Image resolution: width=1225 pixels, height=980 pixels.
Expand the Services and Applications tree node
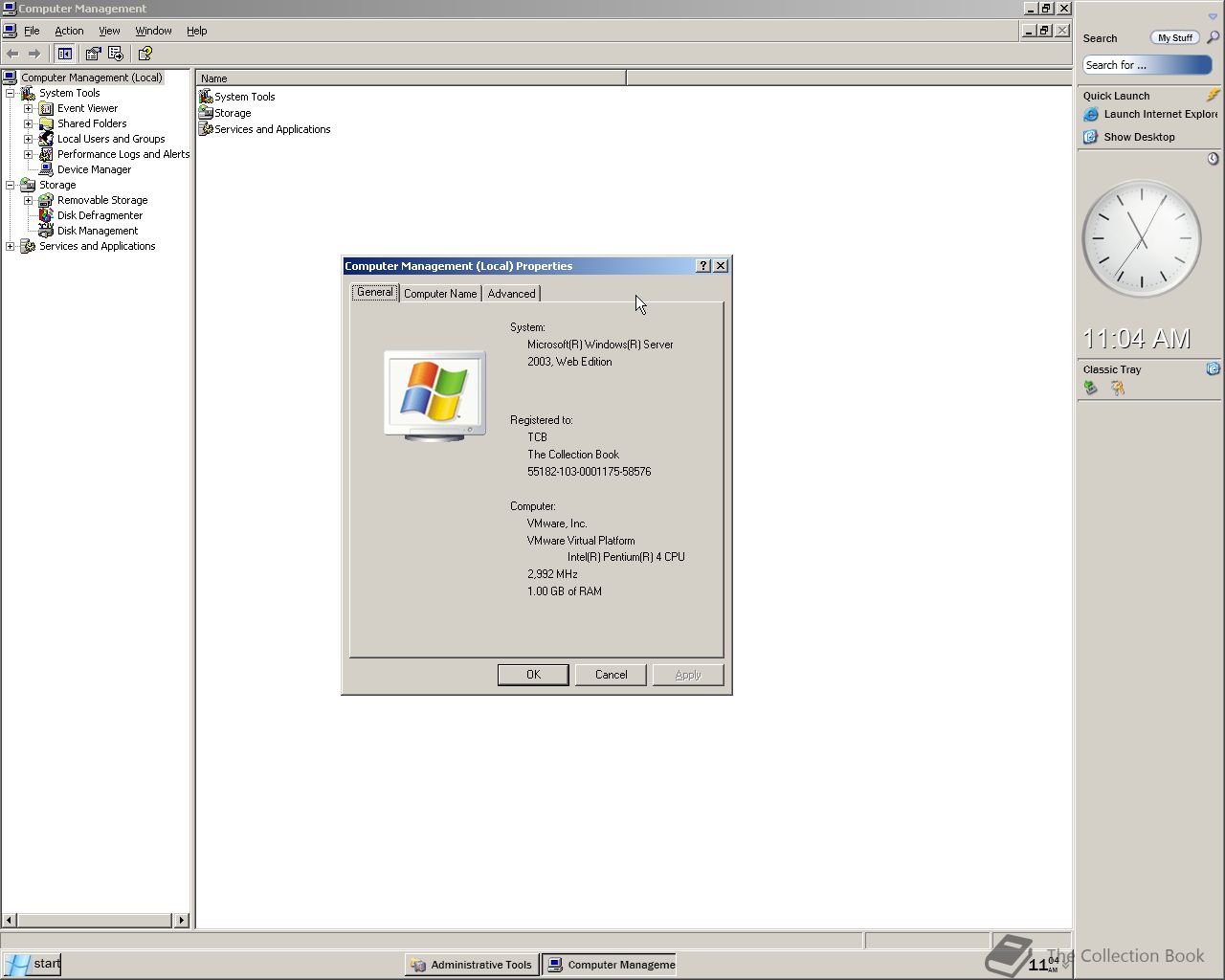click(11, 246)
